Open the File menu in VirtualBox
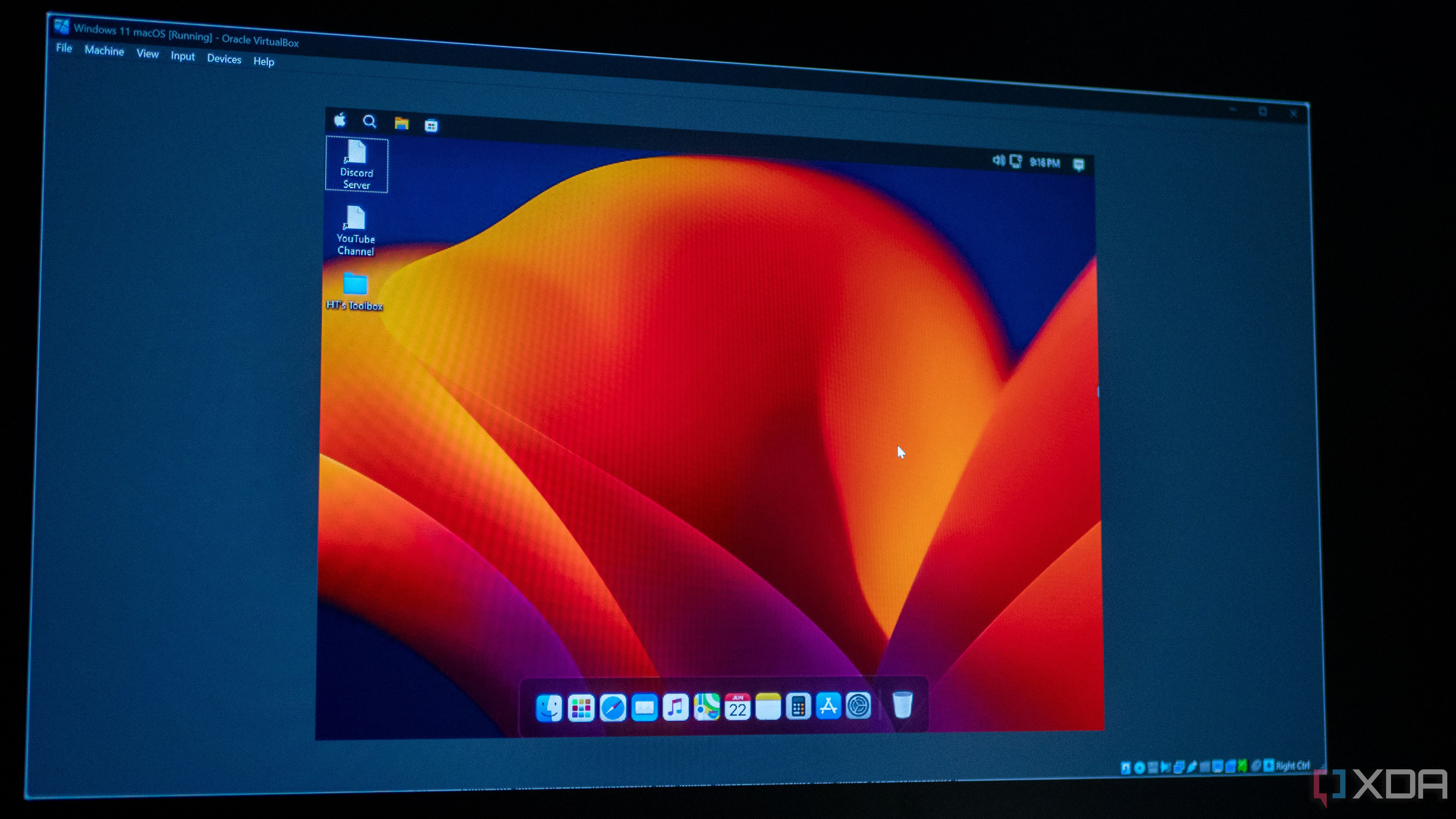The image size is (1456, 819). pyautogui.click(x=64, y=48)
